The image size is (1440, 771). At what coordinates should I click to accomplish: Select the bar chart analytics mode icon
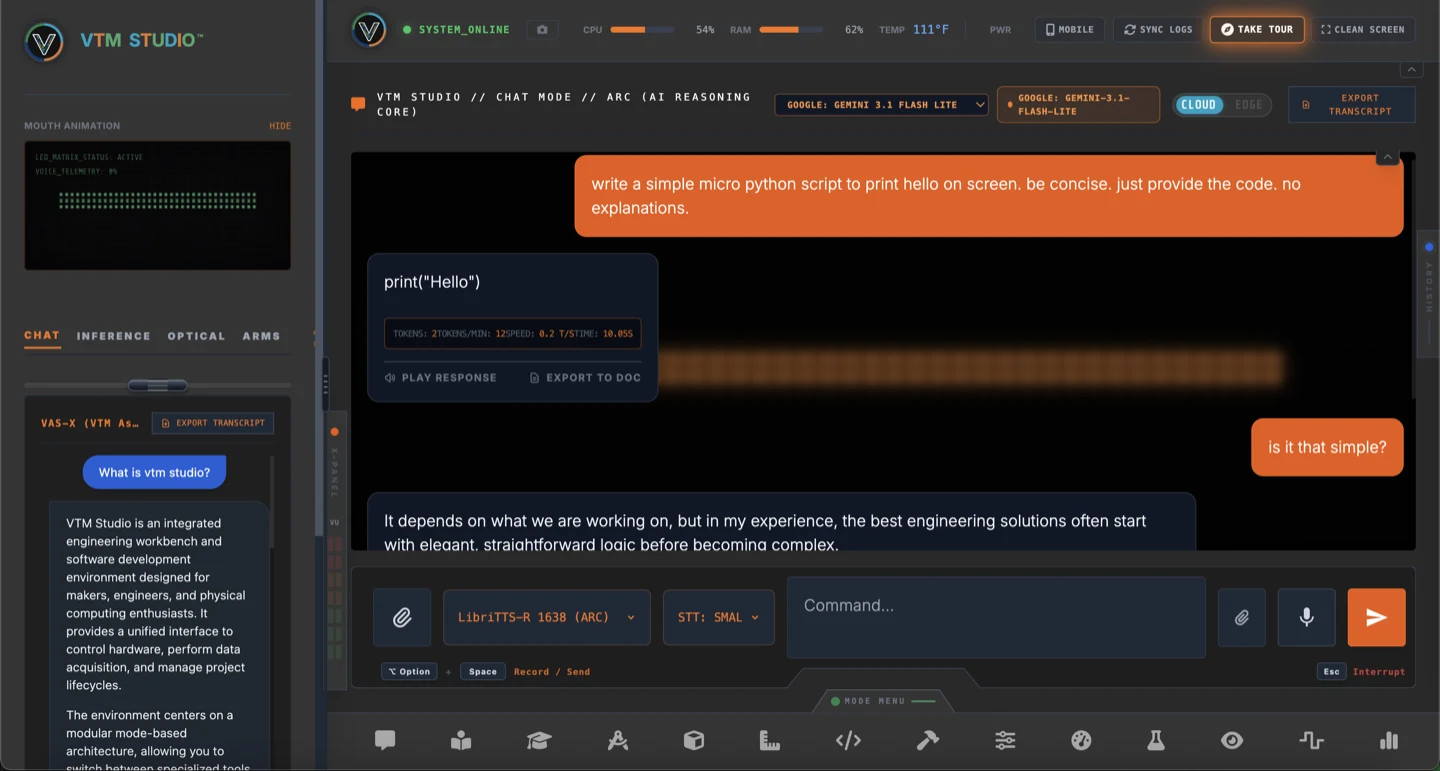tap(1388, 740)
